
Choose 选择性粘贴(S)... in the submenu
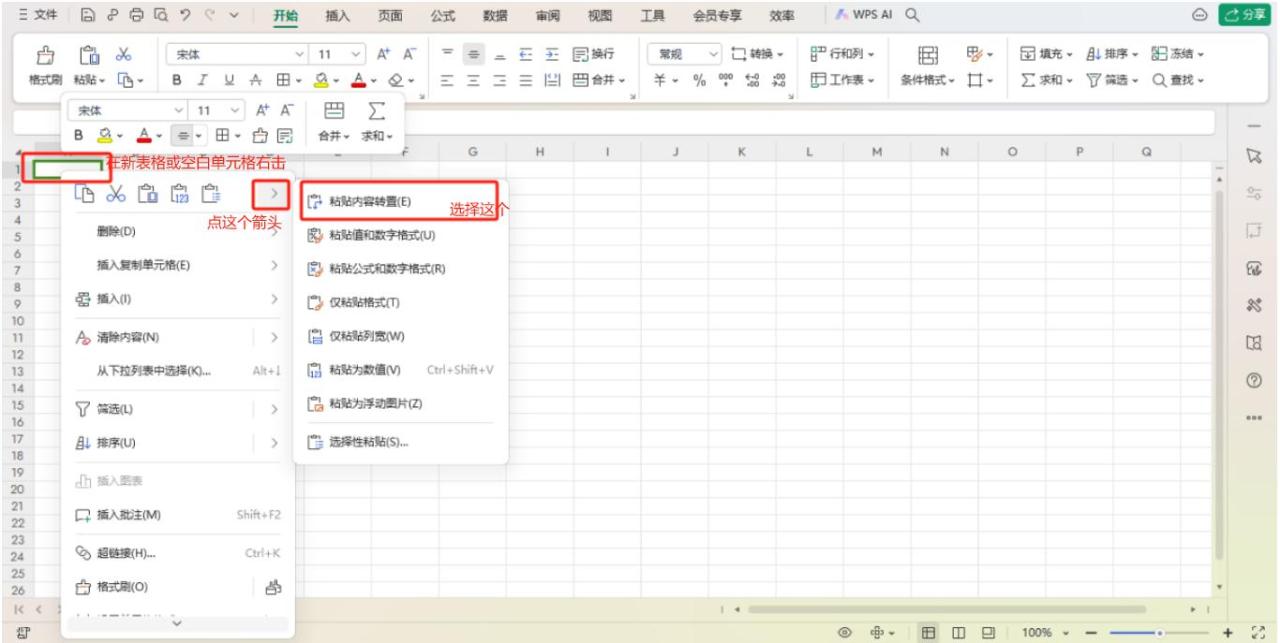399,441
